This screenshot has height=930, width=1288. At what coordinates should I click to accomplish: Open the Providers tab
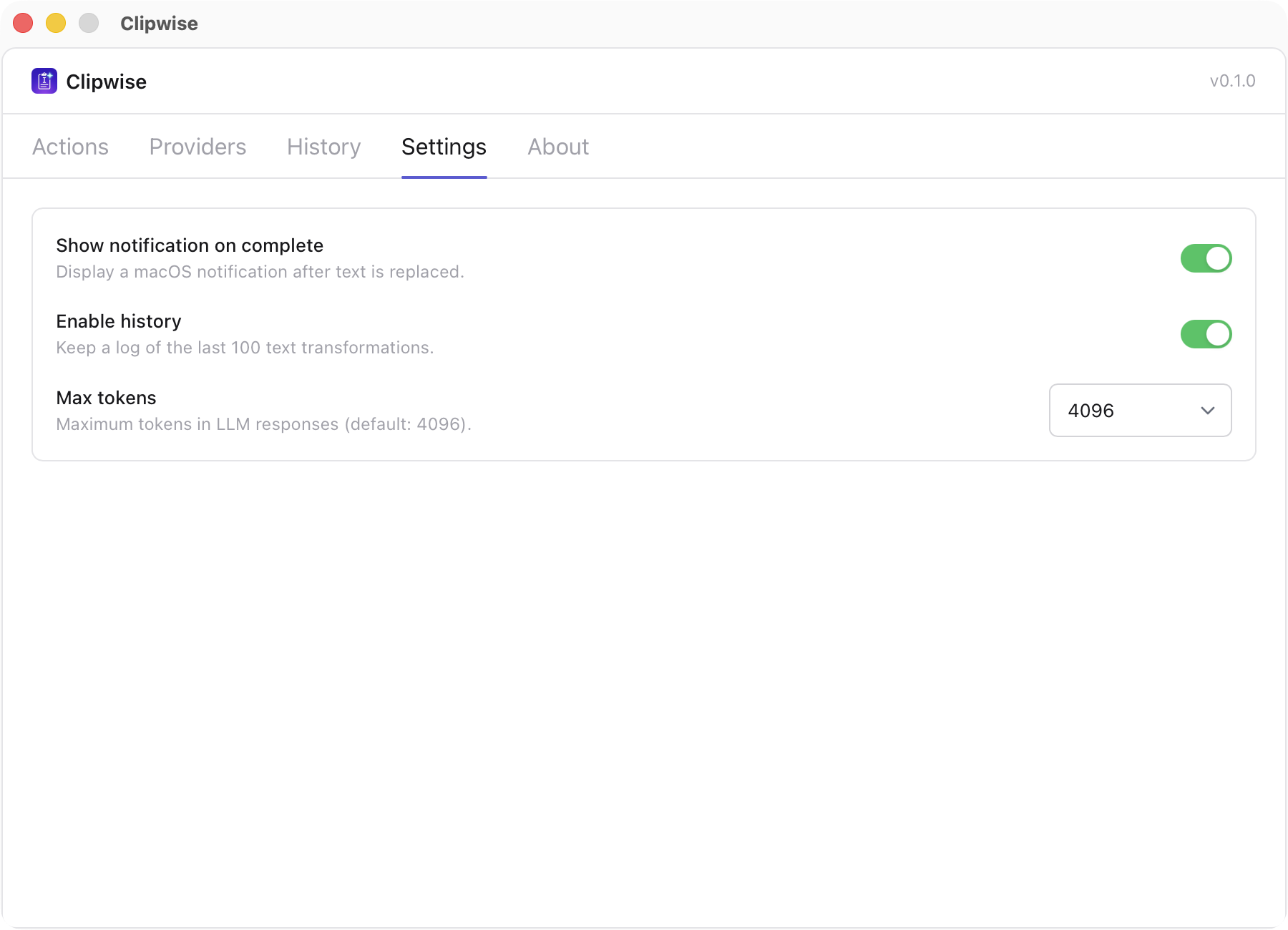[x=197, y=147]
